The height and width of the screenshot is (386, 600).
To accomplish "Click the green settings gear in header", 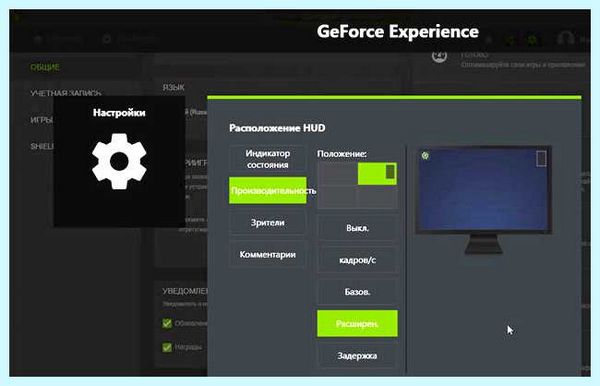I will (x=532, y=39).
